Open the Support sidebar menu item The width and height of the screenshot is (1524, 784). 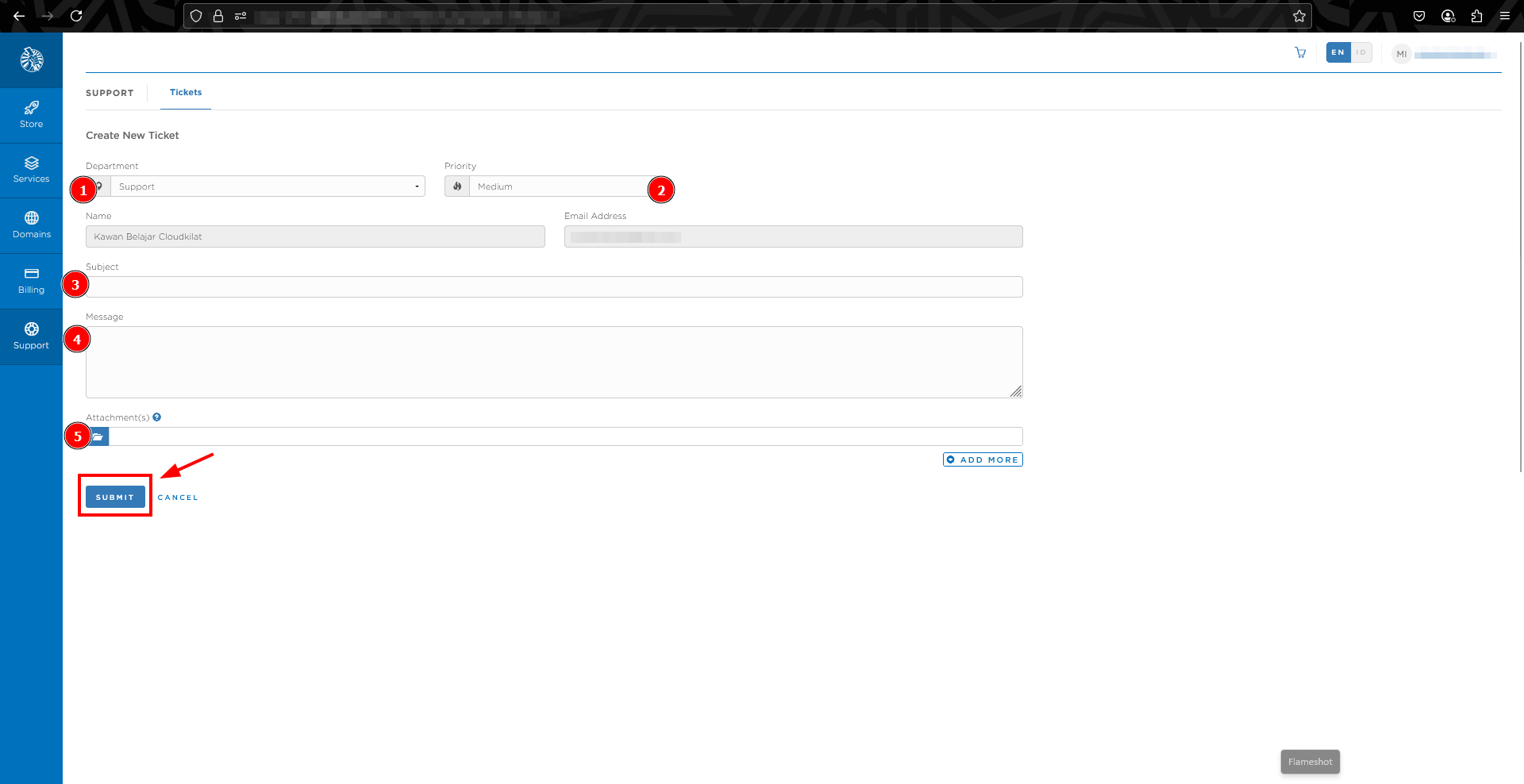pos(31,336)
